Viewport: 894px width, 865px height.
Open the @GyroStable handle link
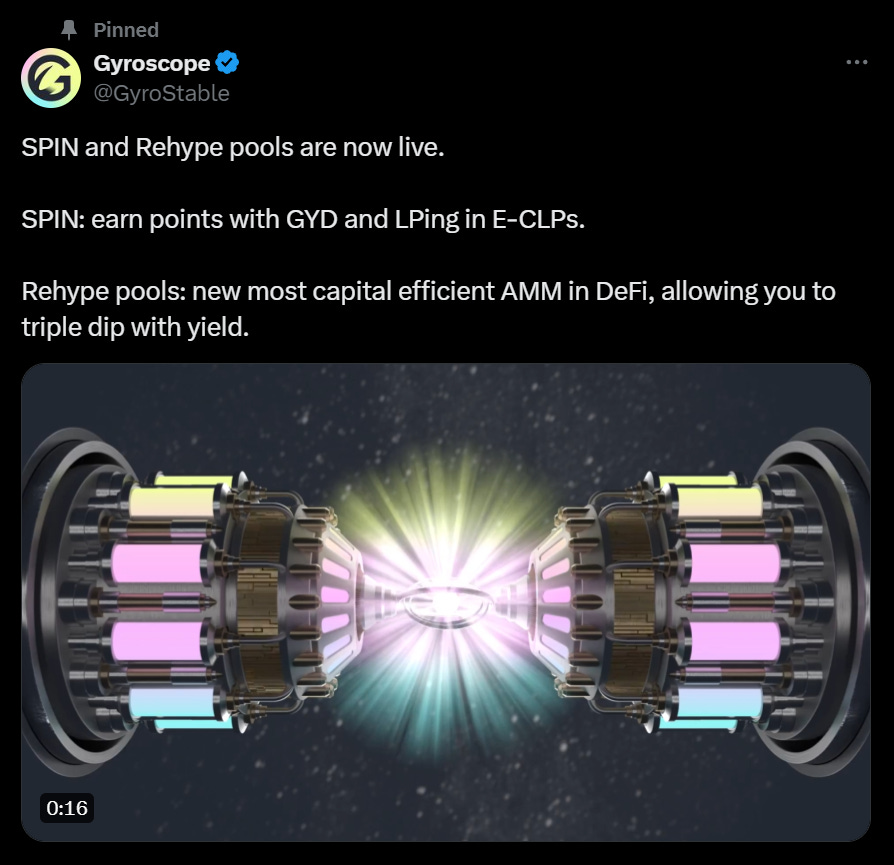pos(161,93)
